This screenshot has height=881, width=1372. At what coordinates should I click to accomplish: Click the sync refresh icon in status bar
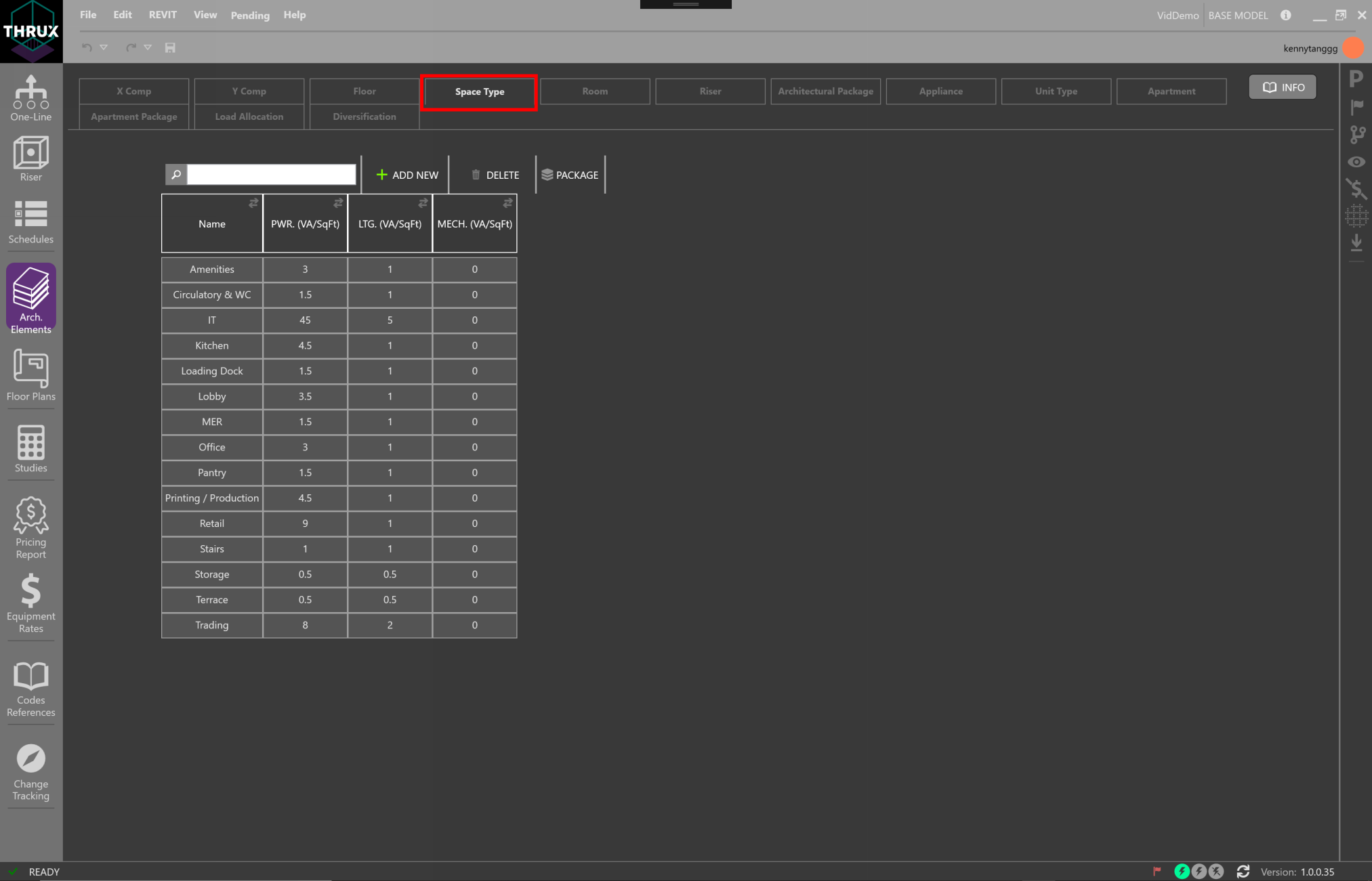click(x=1243, y=872)
